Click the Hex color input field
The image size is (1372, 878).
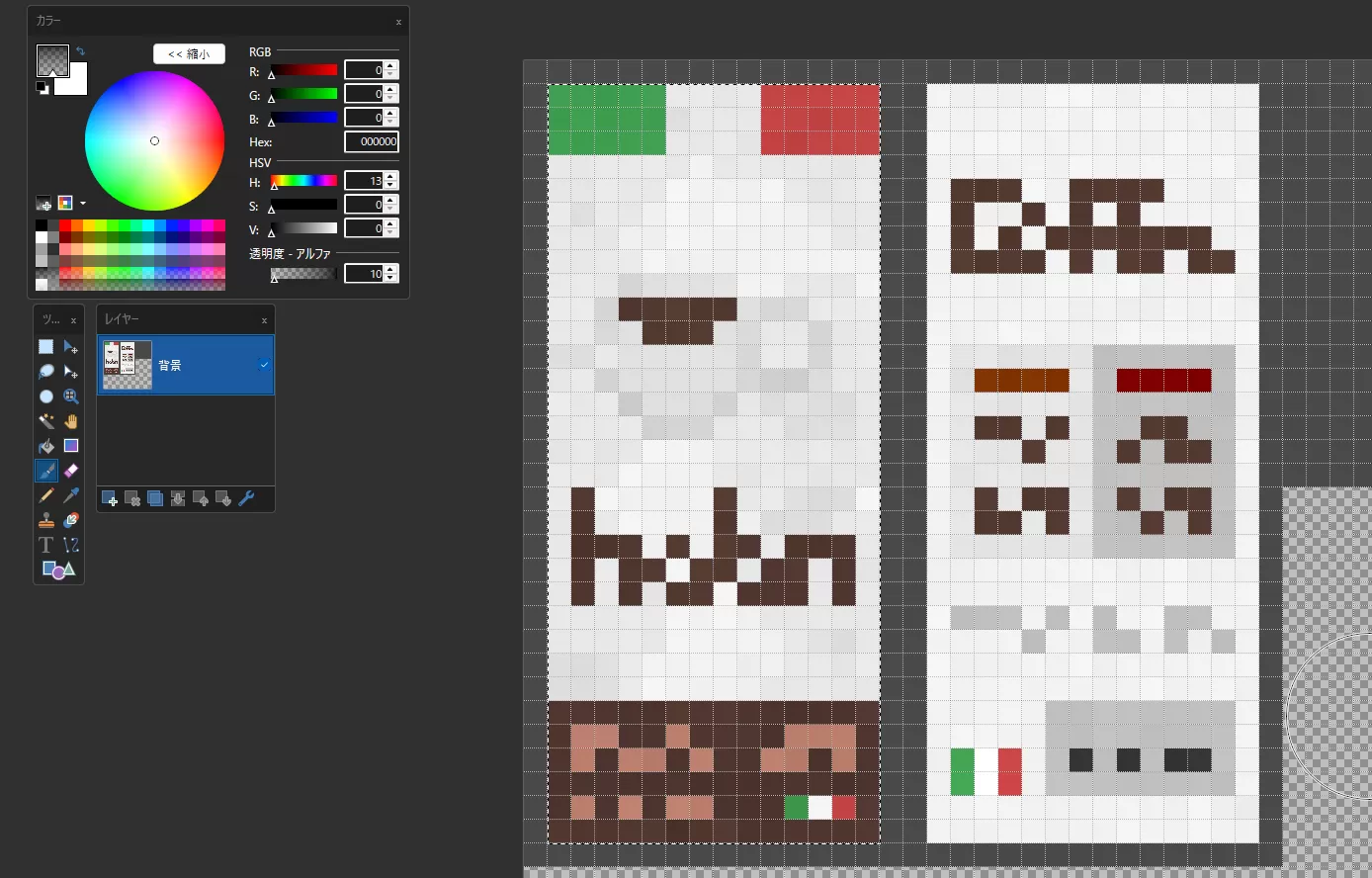372,142
